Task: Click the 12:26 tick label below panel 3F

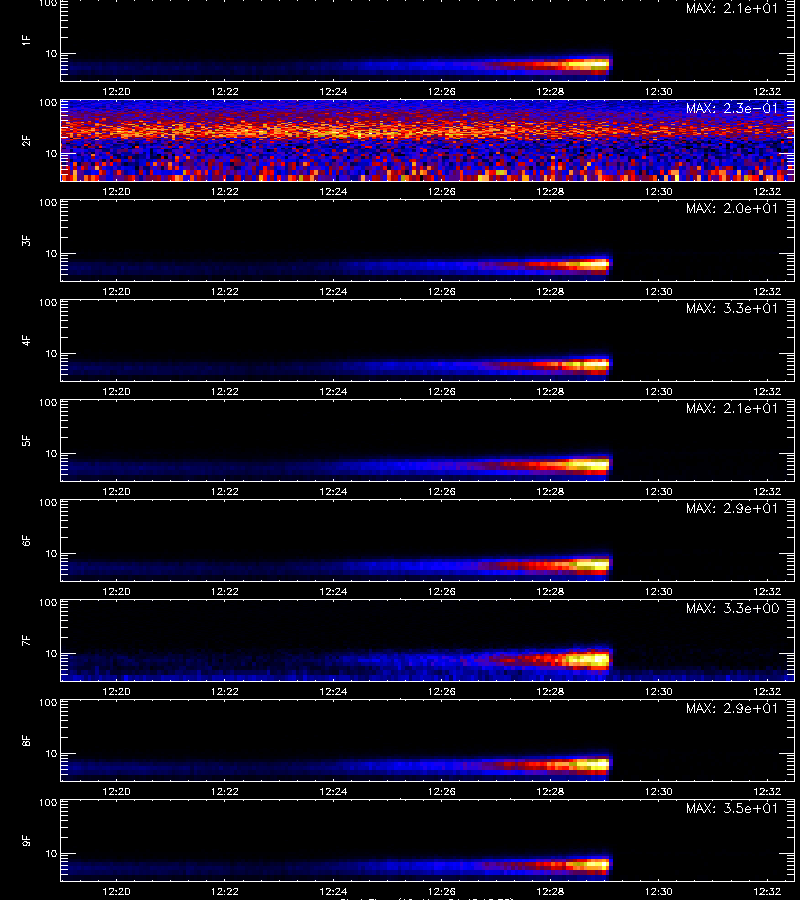Action: tap(442, 292)
